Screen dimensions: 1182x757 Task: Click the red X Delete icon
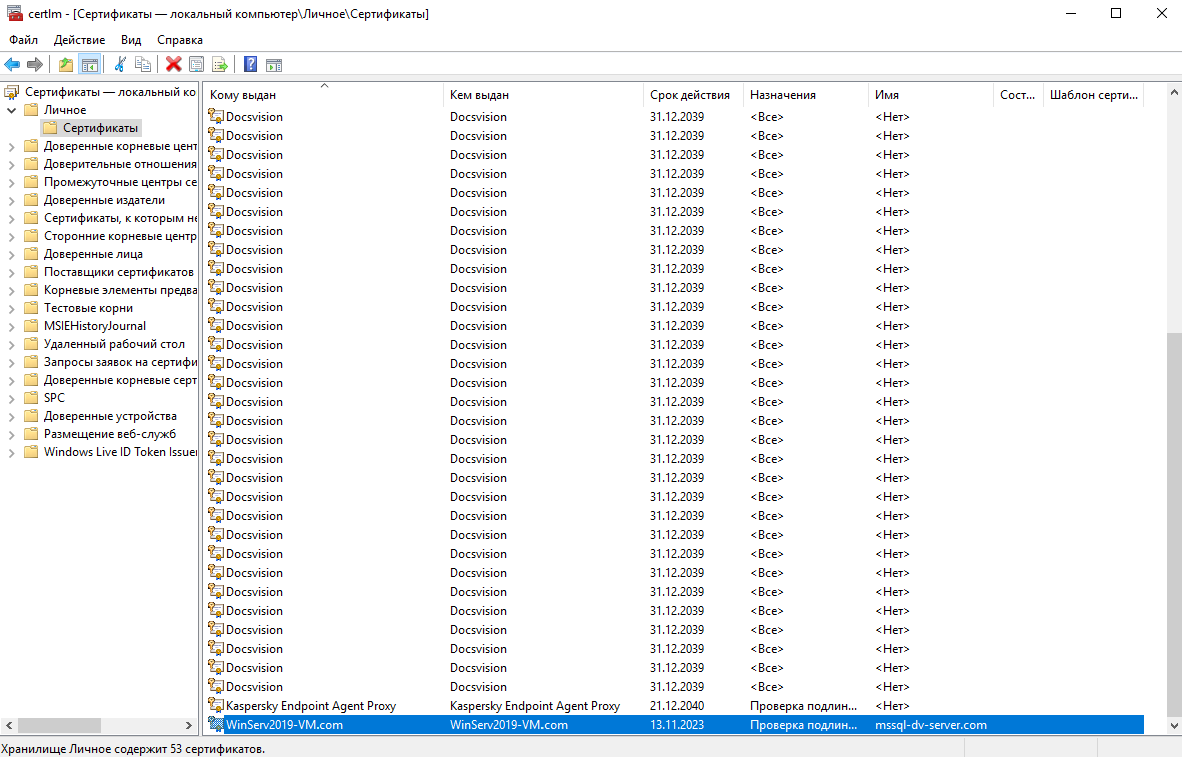coord(173,65)
